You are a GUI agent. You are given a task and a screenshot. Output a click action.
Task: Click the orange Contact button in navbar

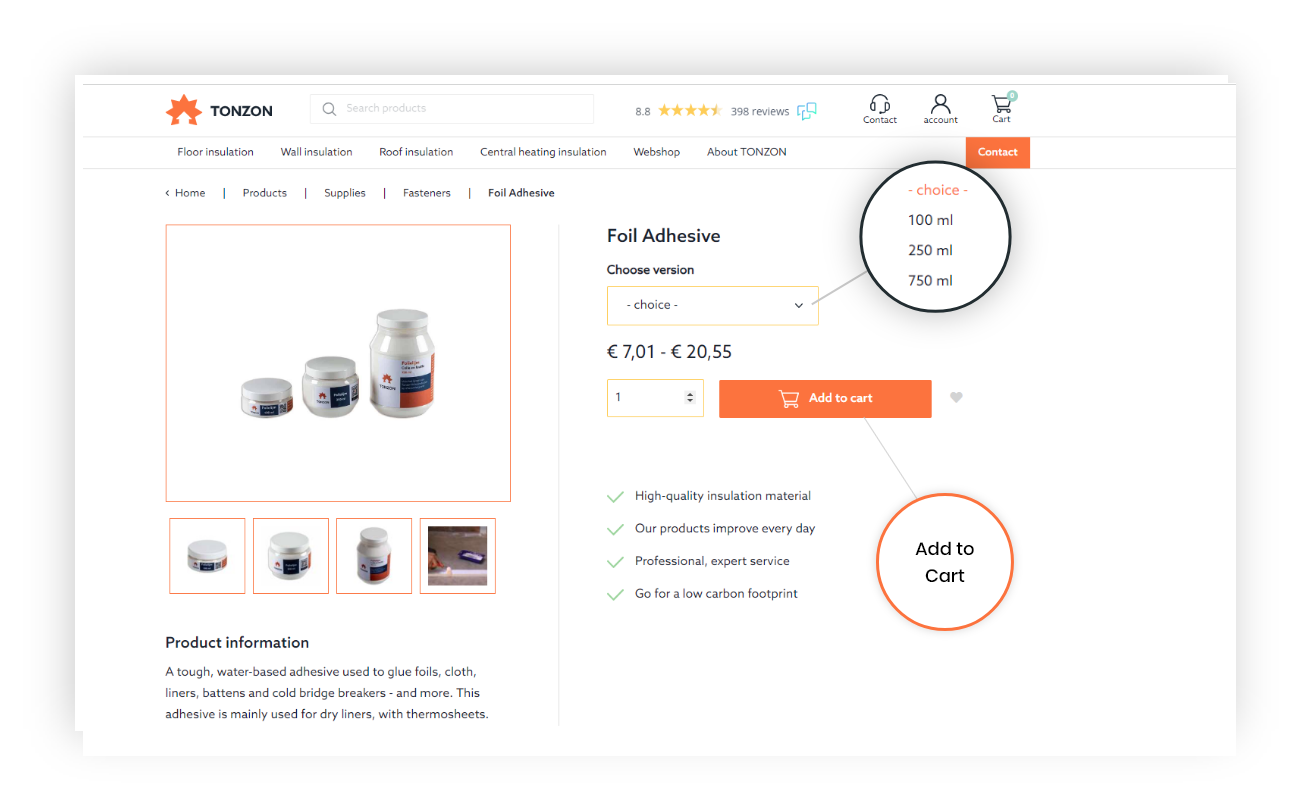[x=997, y=152]
